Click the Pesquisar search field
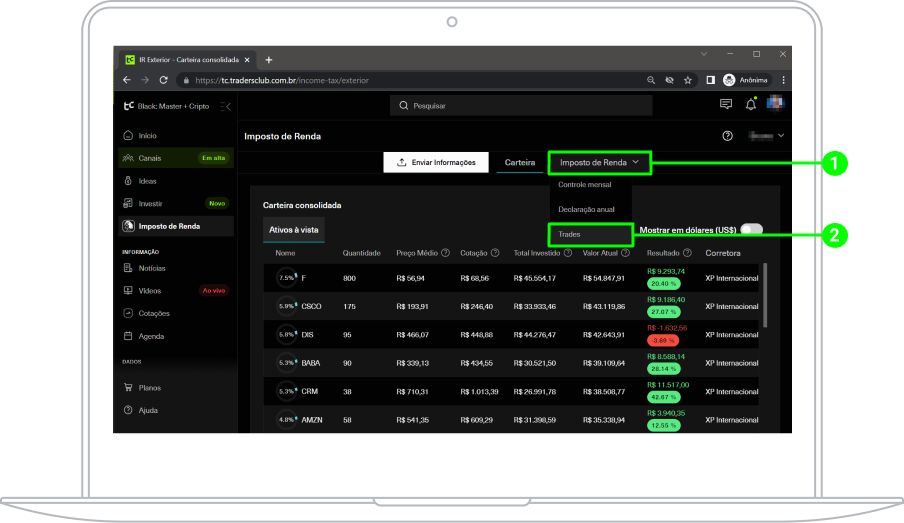This screenshot has height=523, width=904. [x=521, y=106]
